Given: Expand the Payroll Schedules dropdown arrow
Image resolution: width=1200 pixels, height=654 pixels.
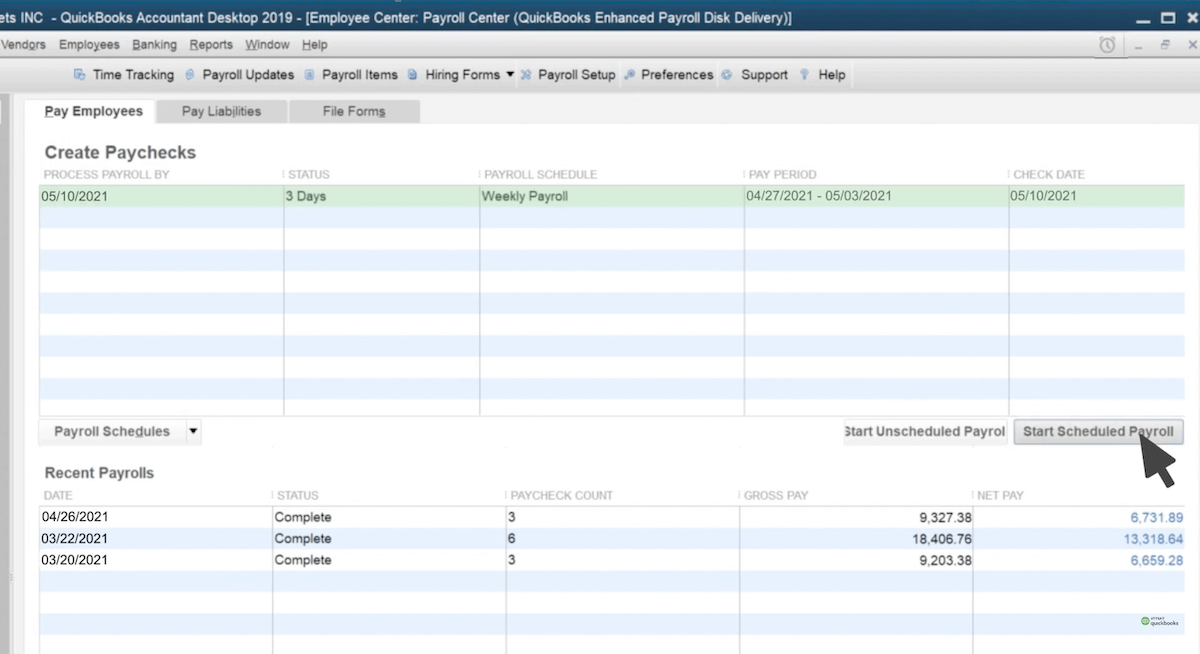Looking at the screenshot, I should [x=193, y=432].
